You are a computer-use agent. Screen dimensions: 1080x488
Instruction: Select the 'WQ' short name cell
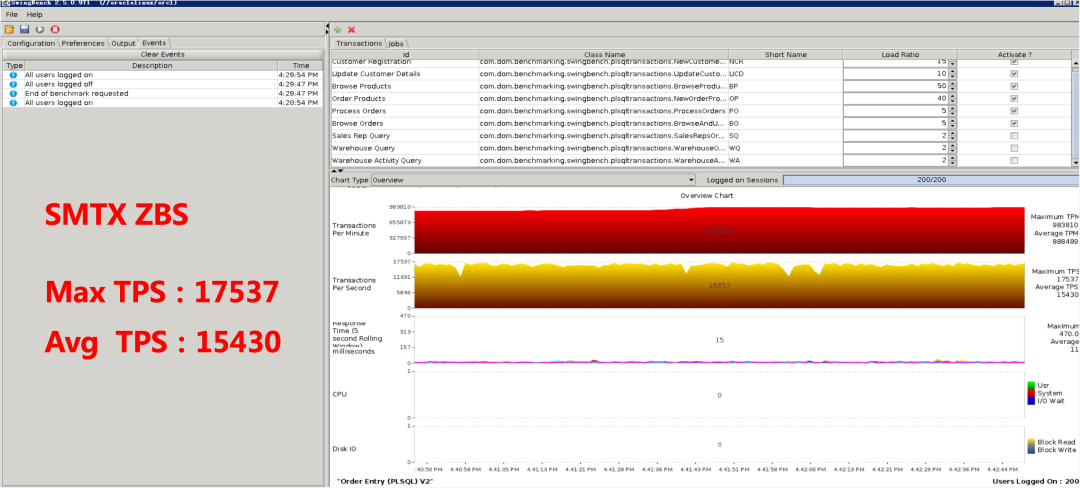(785, 148)
